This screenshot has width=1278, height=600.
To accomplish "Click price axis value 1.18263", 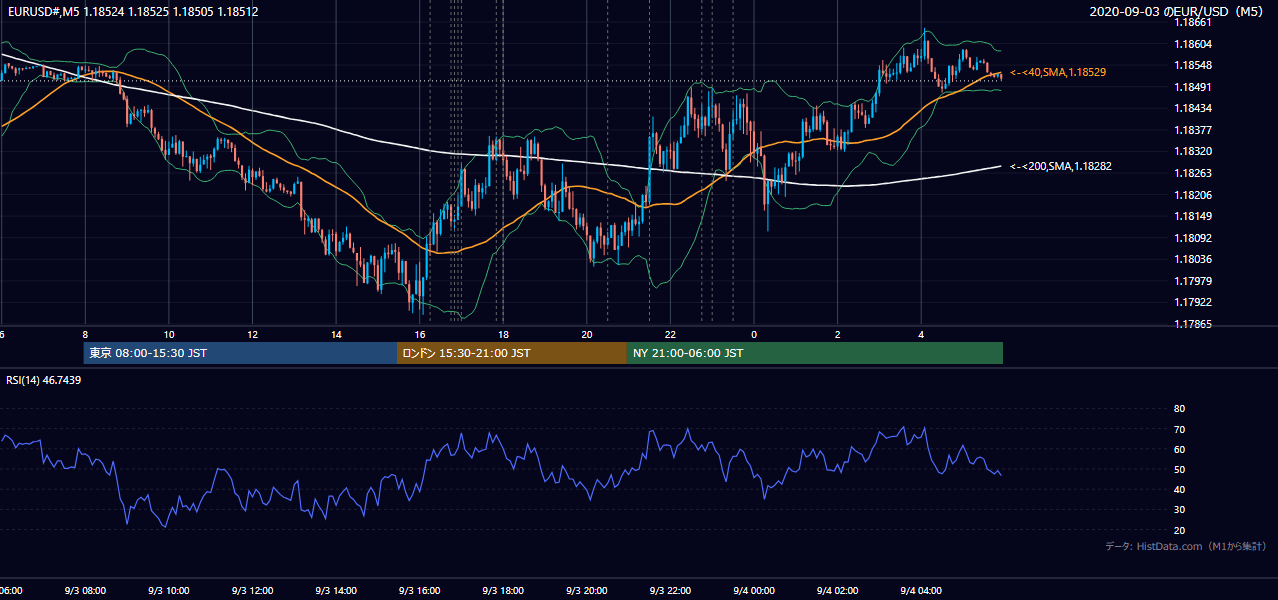I will pyautogui.click(x=1192, y=173).
